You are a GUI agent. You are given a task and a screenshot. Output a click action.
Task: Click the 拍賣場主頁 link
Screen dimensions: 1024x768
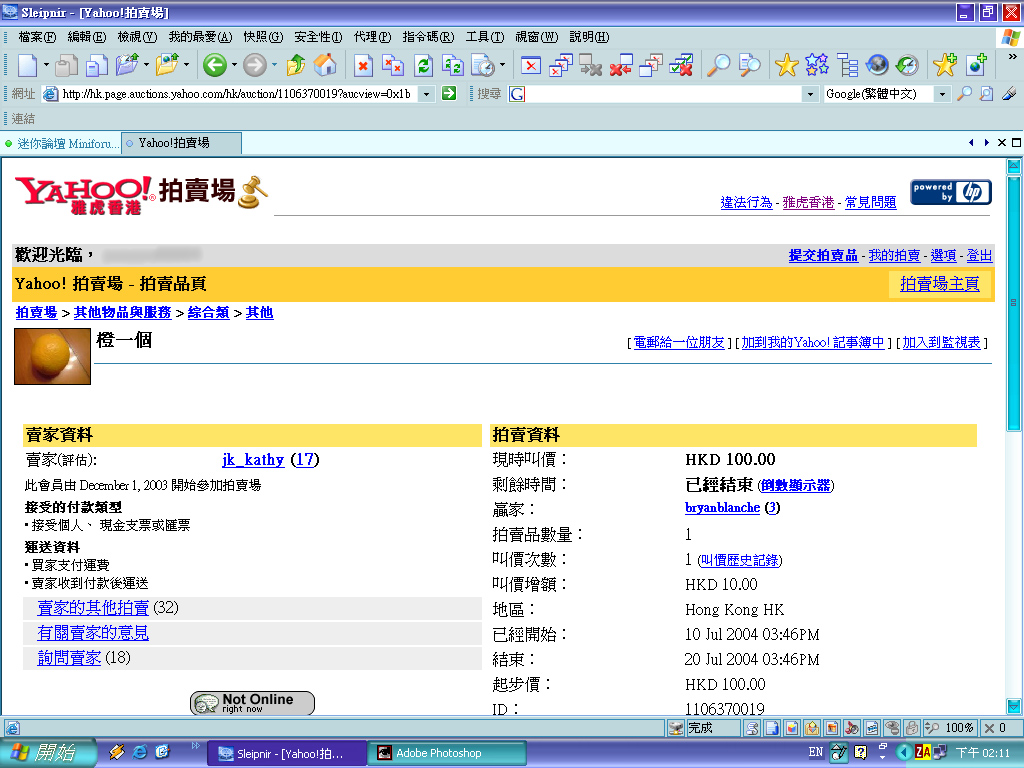click(x=939, y=283)
